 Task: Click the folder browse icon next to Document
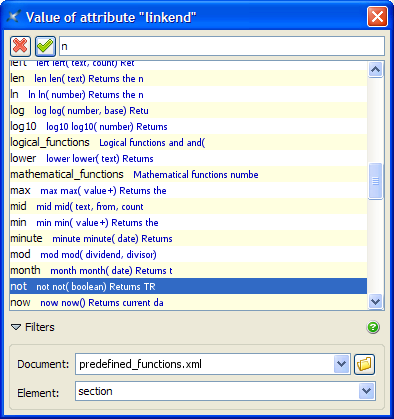(364, 364)
